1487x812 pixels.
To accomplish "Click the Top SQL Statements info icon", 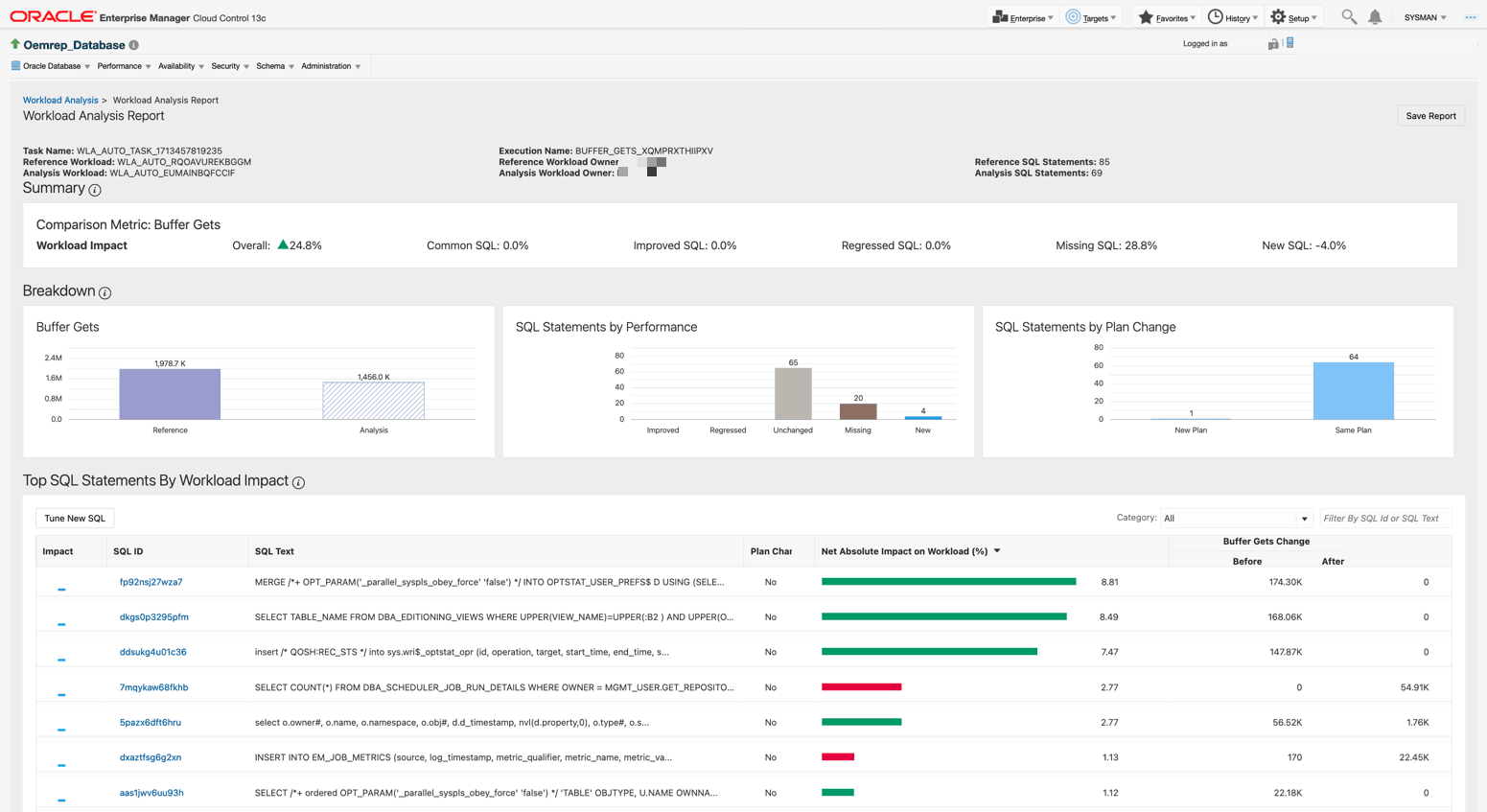I will (x=299, y=482).
